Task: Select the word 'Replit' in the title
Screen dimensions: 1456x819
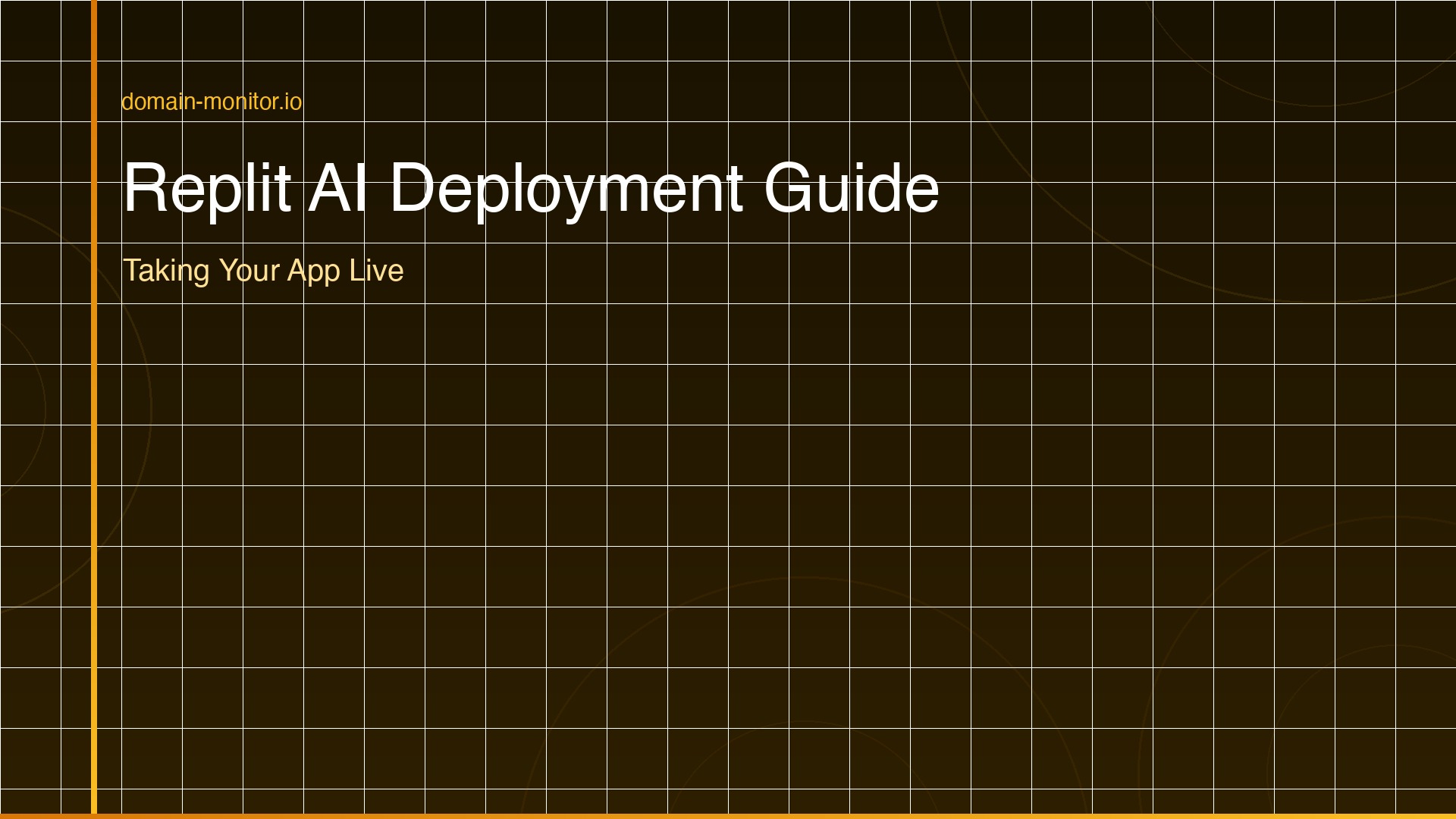Action: tap(208, 191)
